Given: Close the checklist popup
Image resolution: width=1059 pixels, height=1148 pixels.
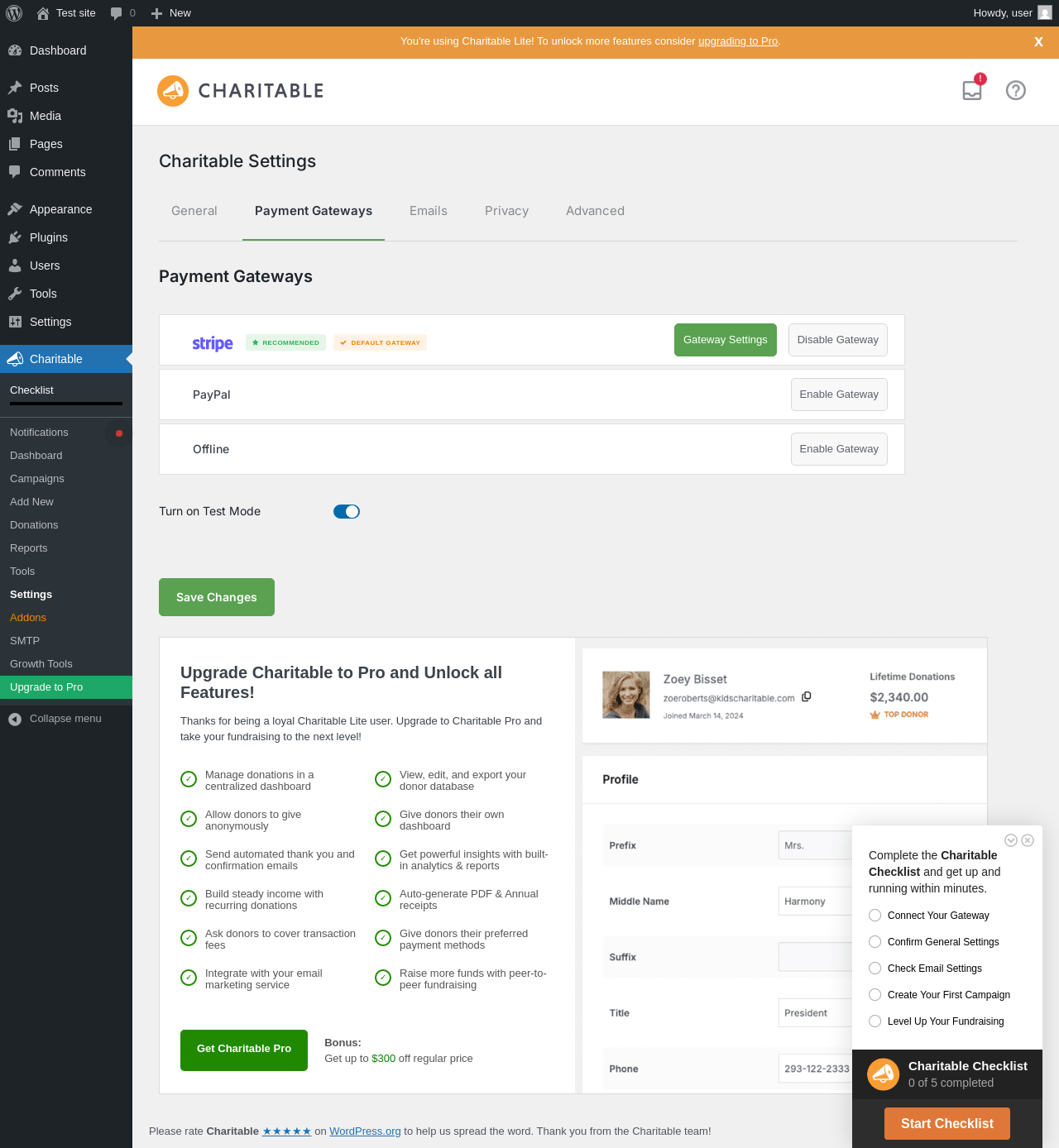Looking at the screenshot, I should pyautogui.click(x=1028, y=840).
